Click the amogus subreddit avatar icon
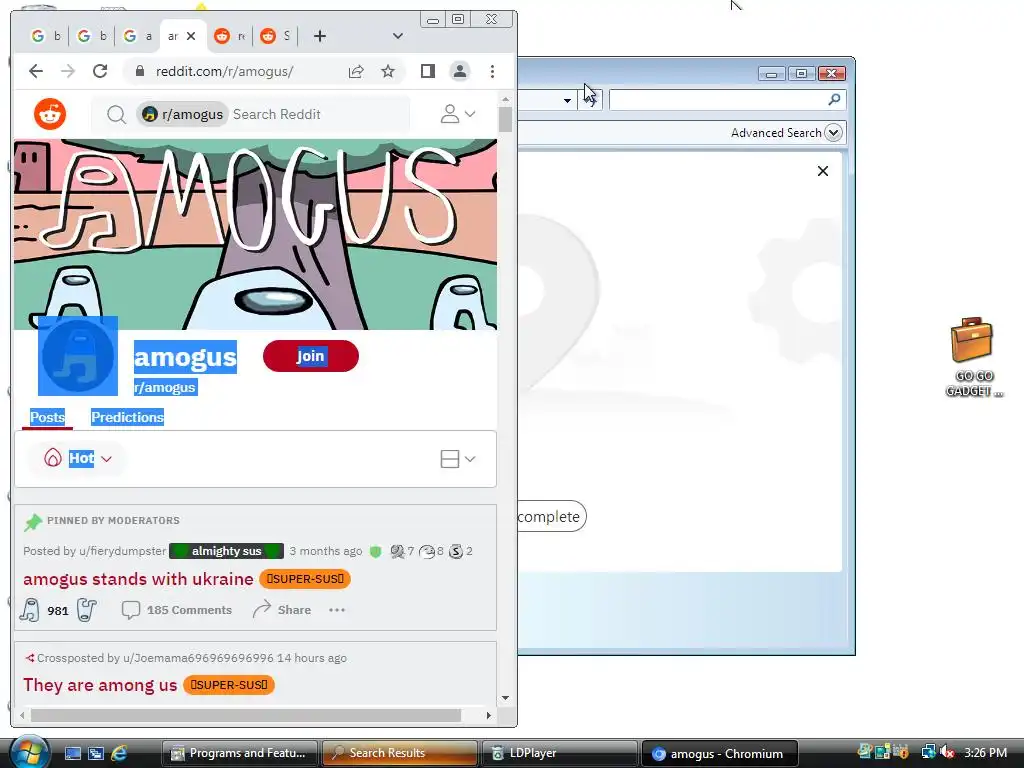Image resolution: width=1024 pixels, height=768 pixels. coord(78,356)
